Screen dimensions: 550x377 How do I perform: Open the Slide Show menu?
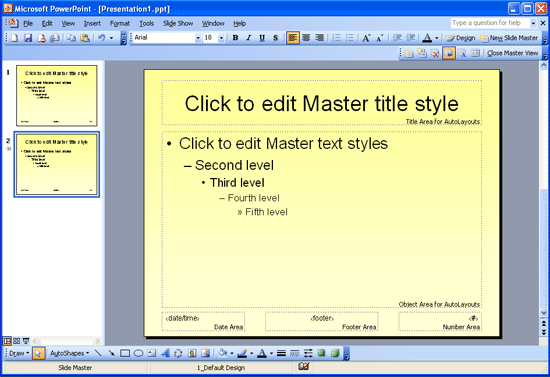point(178,23)
